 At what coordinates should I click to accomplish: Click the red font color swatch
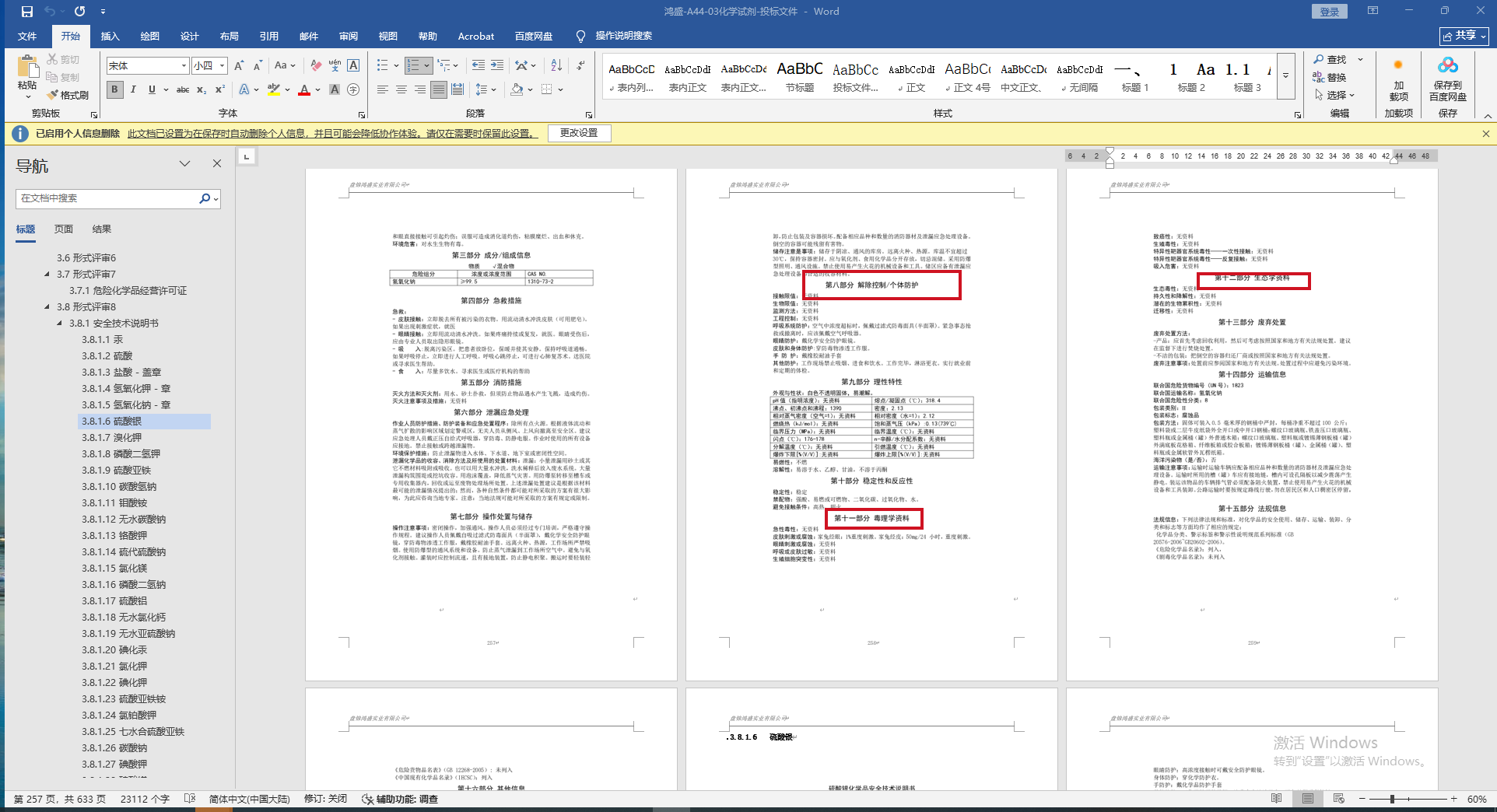tap(304, 90)
